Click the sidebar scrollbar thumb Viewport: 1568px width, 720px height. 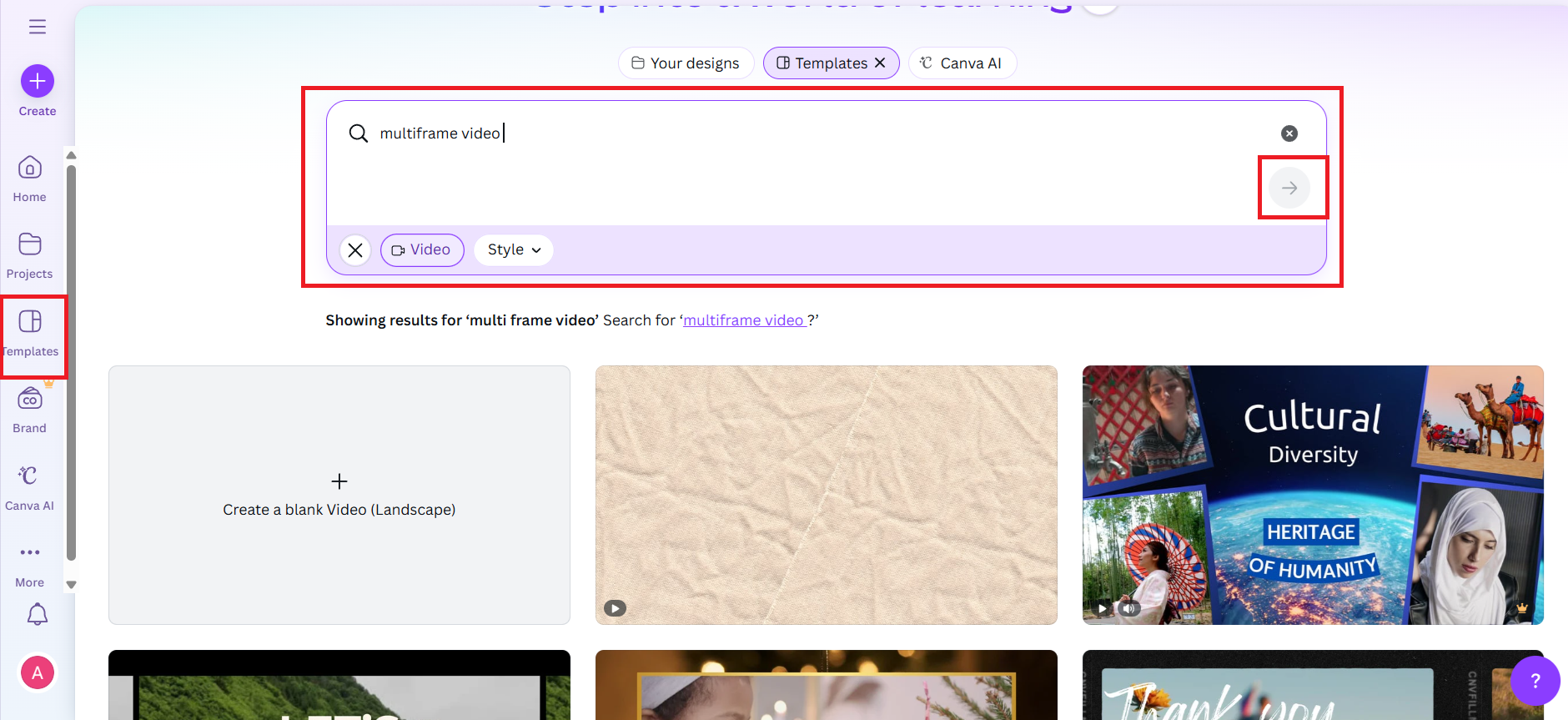click(71, 363)
